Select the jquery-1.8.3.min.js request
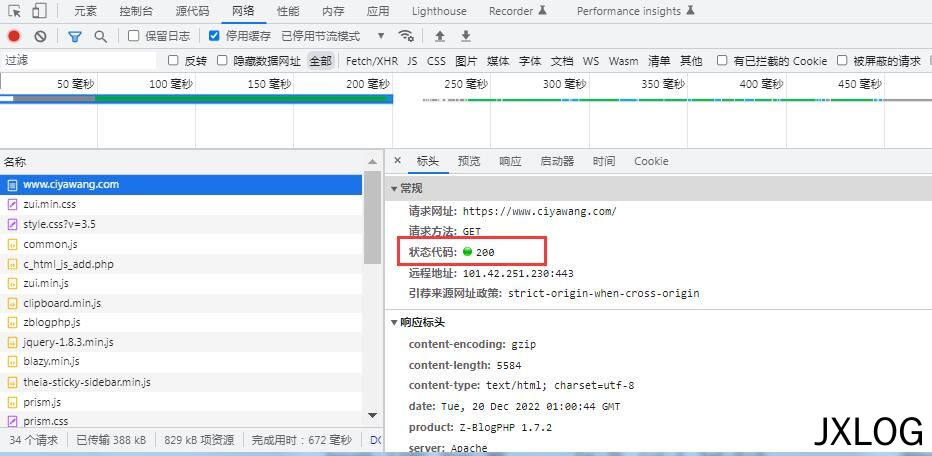Screen dimensions: 932x456 (x=181, y=342)
